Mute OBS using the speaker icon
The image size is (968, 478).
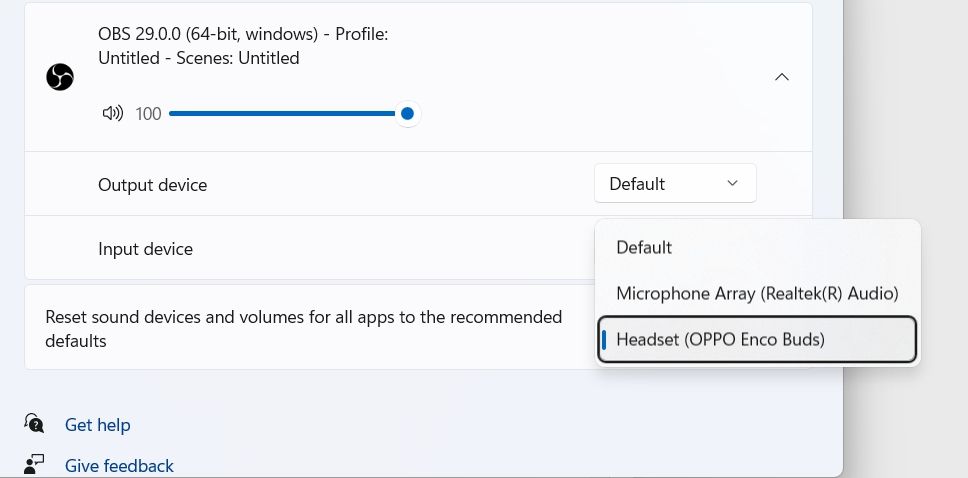[112, 114]
